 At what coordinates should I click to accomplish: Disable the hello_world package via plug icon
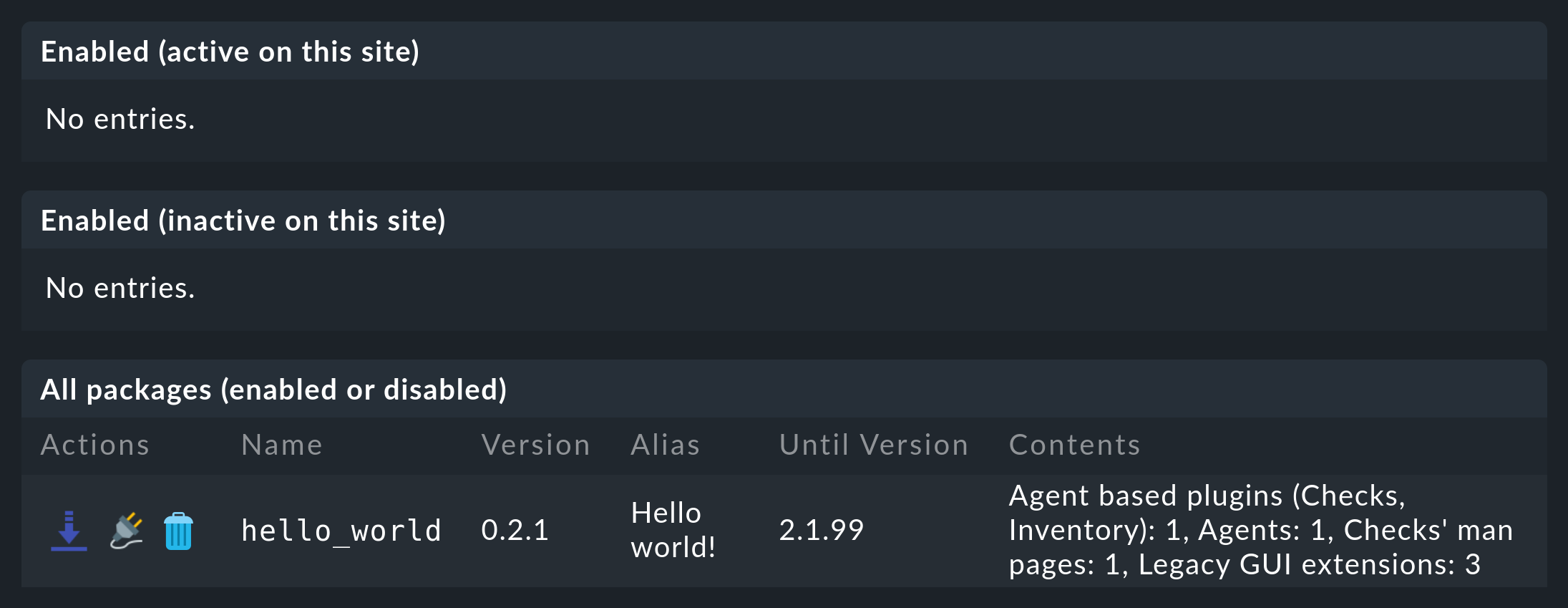tap(126, 530)
